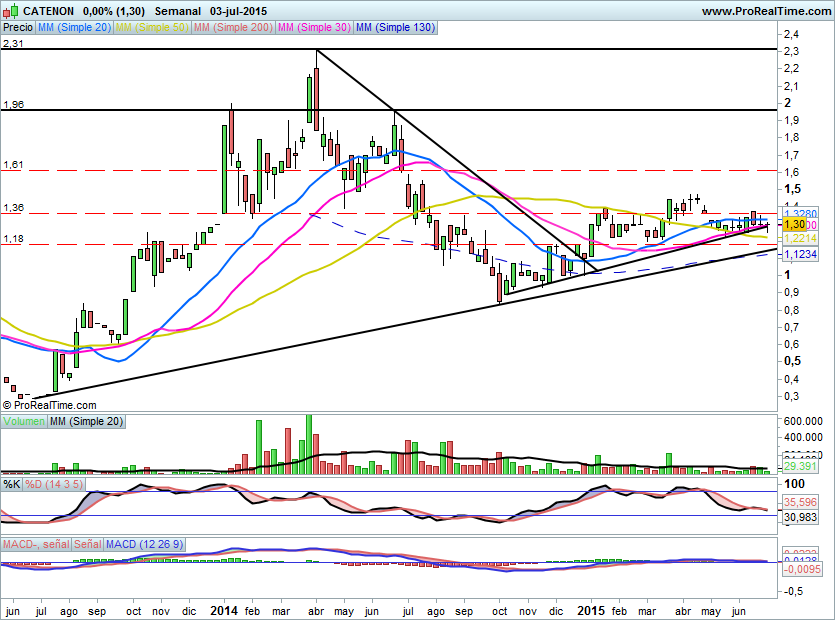
Task: Click the %D (14 3 5) stochastic label
Action: (56, 485)
